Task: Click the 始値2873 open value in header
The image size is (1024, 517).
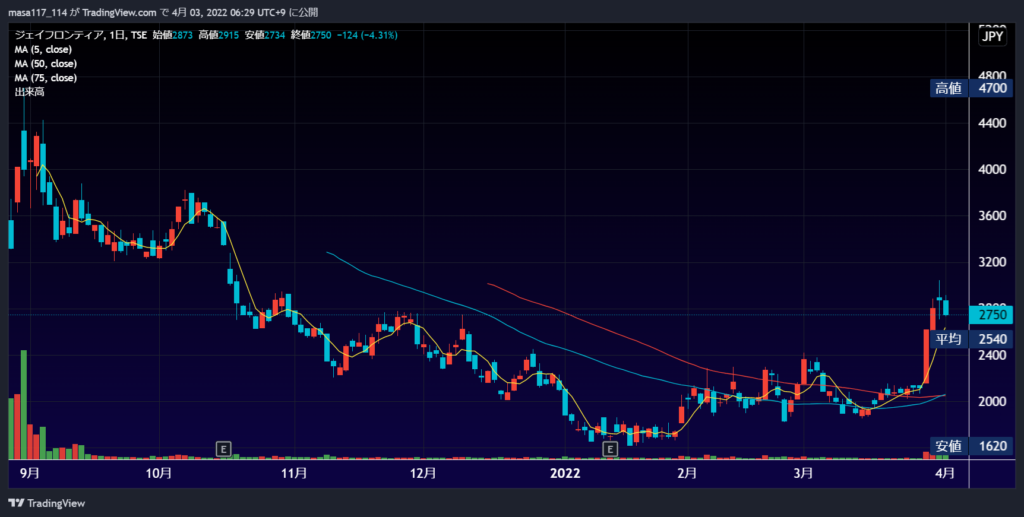Action: 172,35
